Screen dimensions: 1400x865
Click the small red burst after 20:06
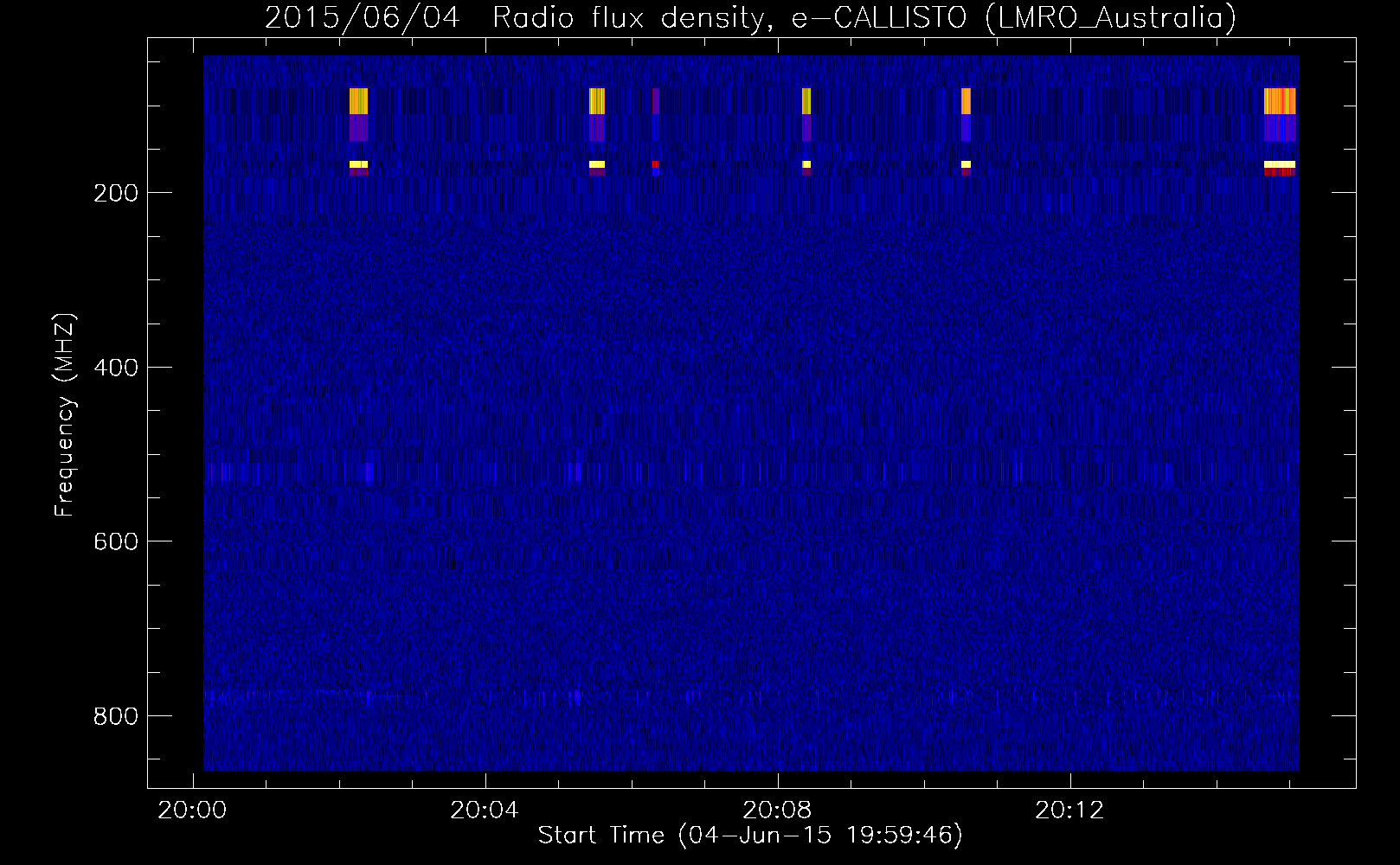[655, 163]
